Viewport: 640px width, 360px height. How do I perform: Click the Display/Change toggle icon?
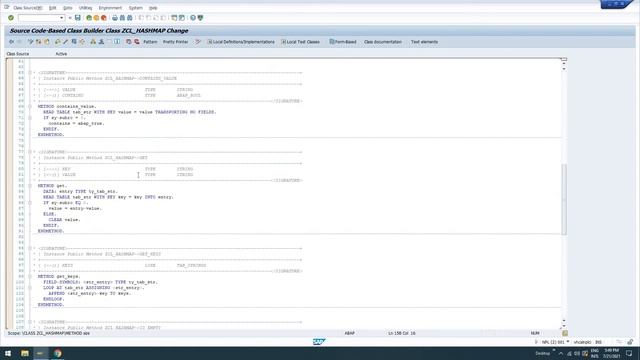30,42
